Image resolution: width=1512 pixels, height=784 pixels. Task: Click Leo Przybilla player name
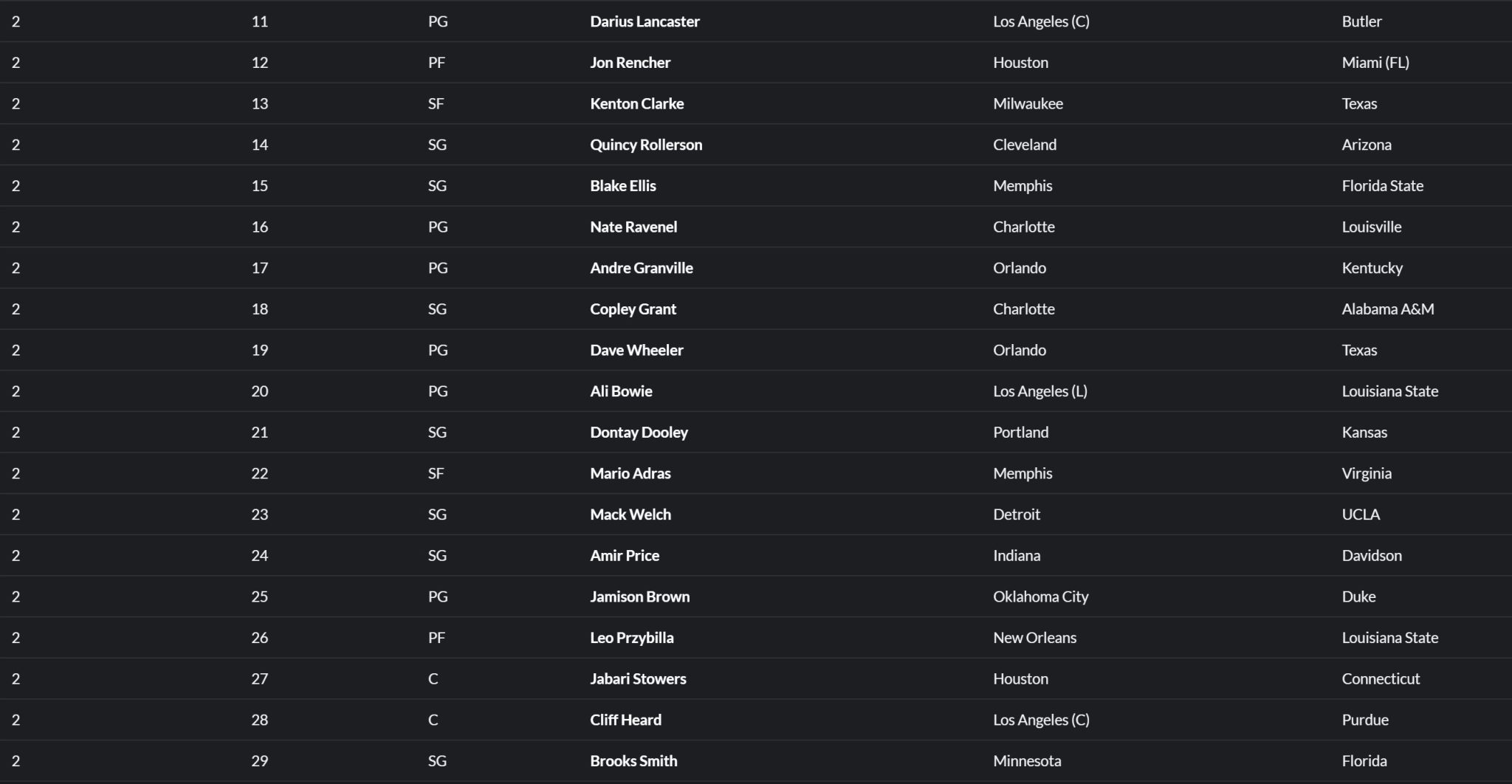[x=631, y=638]
